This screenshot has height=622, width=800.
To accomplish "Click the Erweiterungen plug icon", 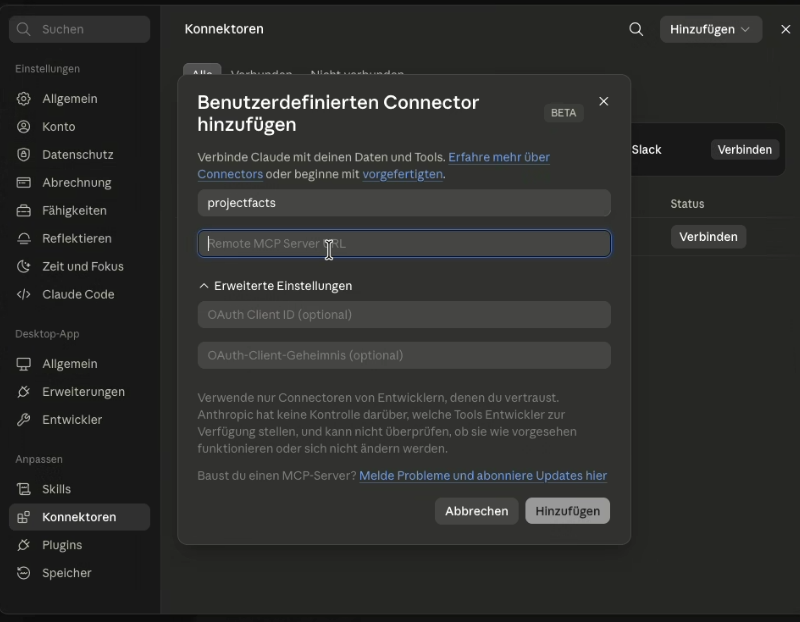I will pyautogui.click(x=23, y=392).
